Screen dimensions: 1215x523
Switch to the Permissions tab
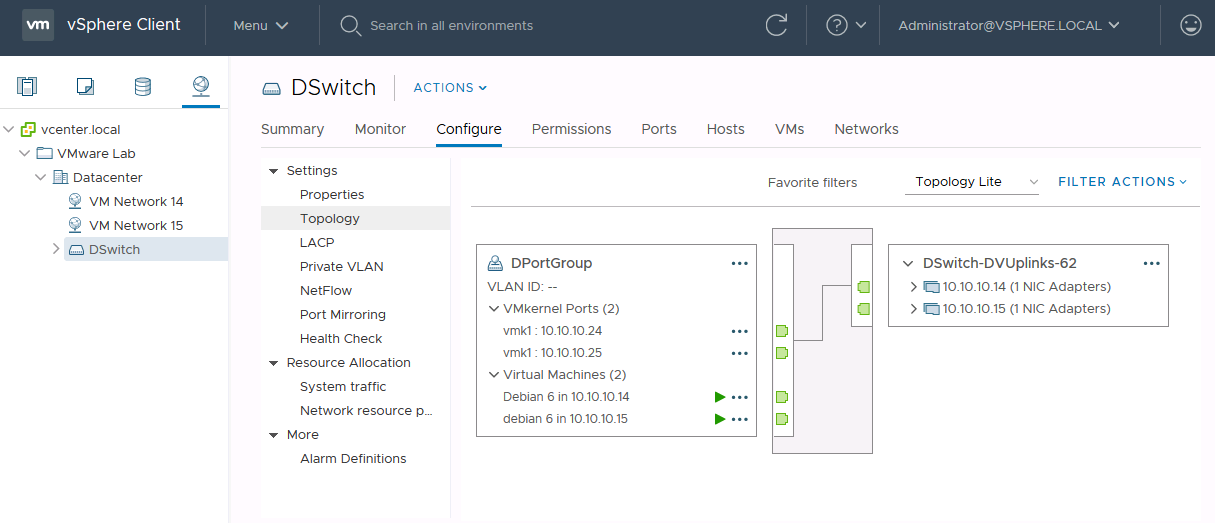(x=571, y=129)
